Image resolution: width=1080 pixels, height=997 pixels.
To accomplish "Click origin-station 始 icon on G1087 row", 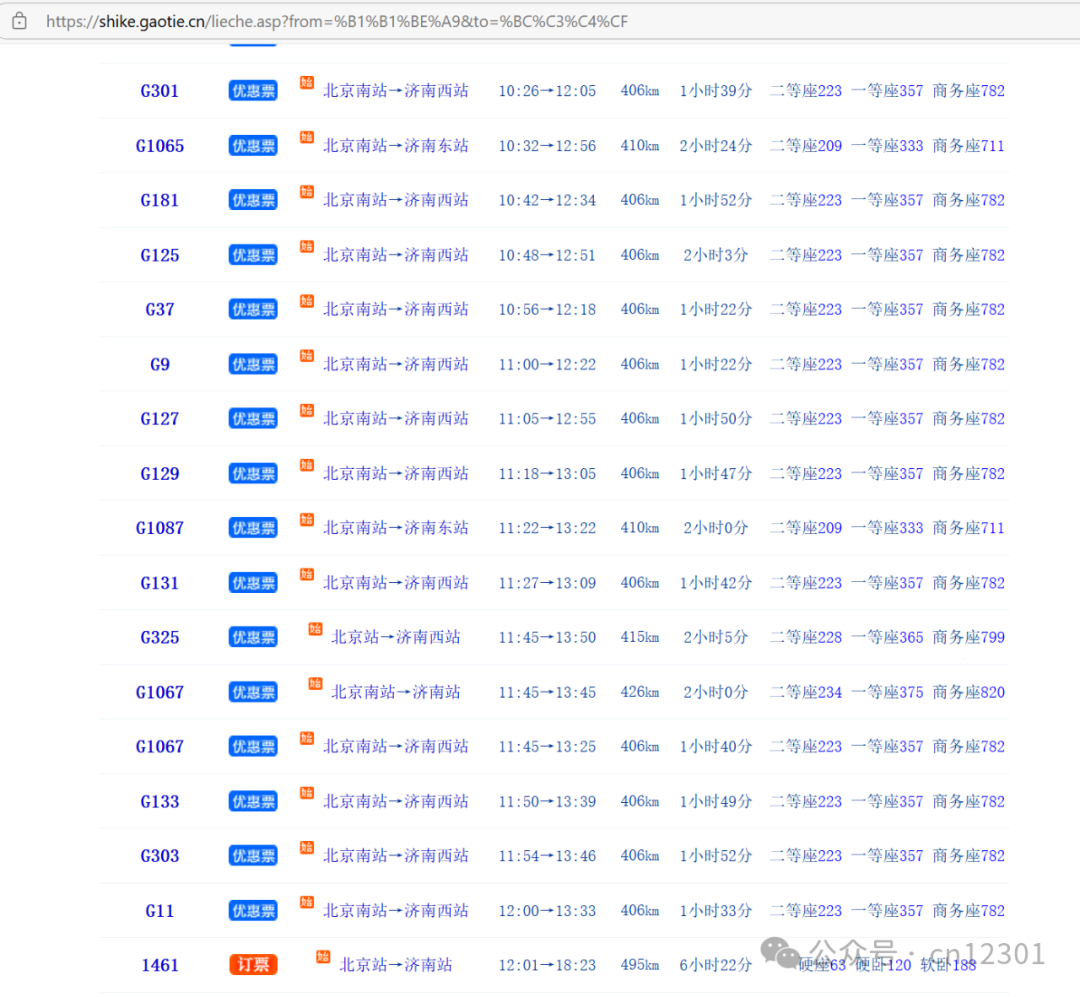I will (x=307, y=520).
